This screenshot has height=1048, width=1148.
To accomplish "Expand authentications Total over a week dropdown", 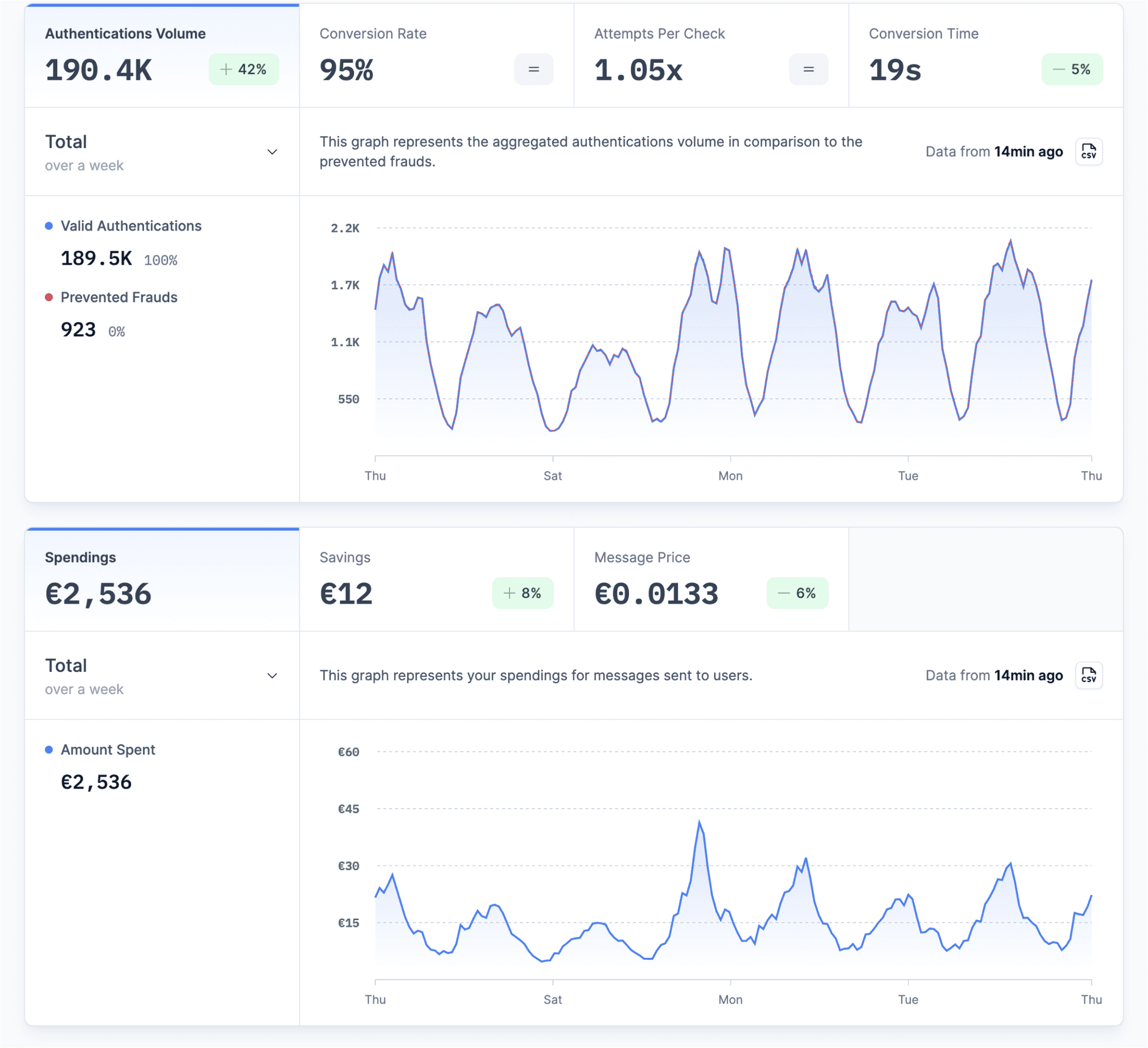I will (162, 152).
